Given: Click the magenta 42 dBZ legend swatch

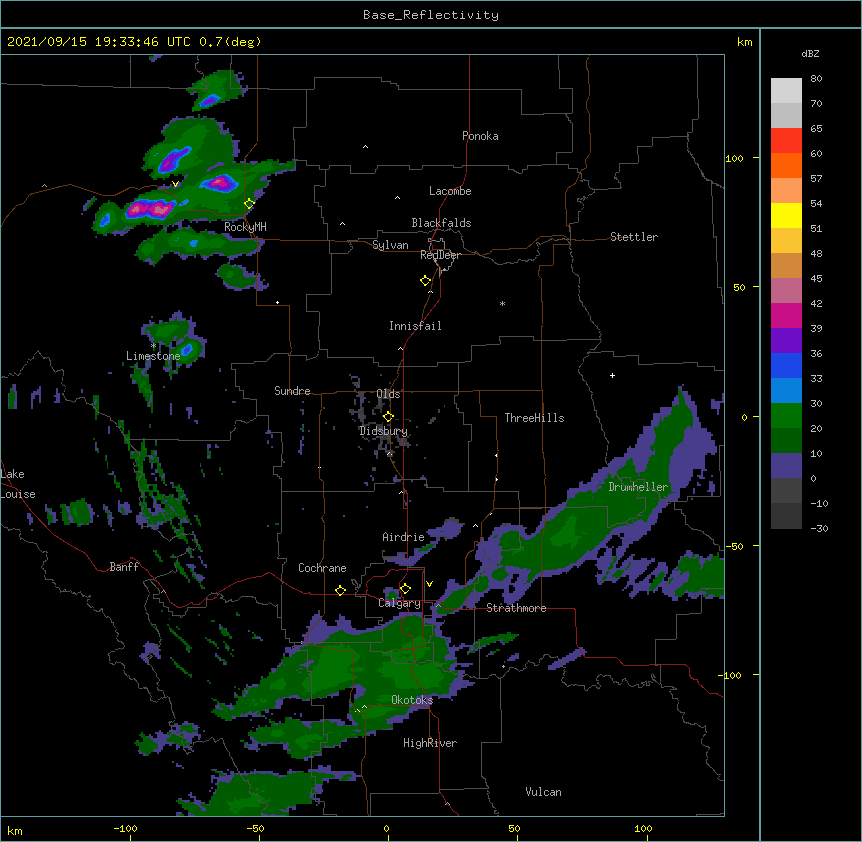Looking at the screenshot, I should [786, 315].
